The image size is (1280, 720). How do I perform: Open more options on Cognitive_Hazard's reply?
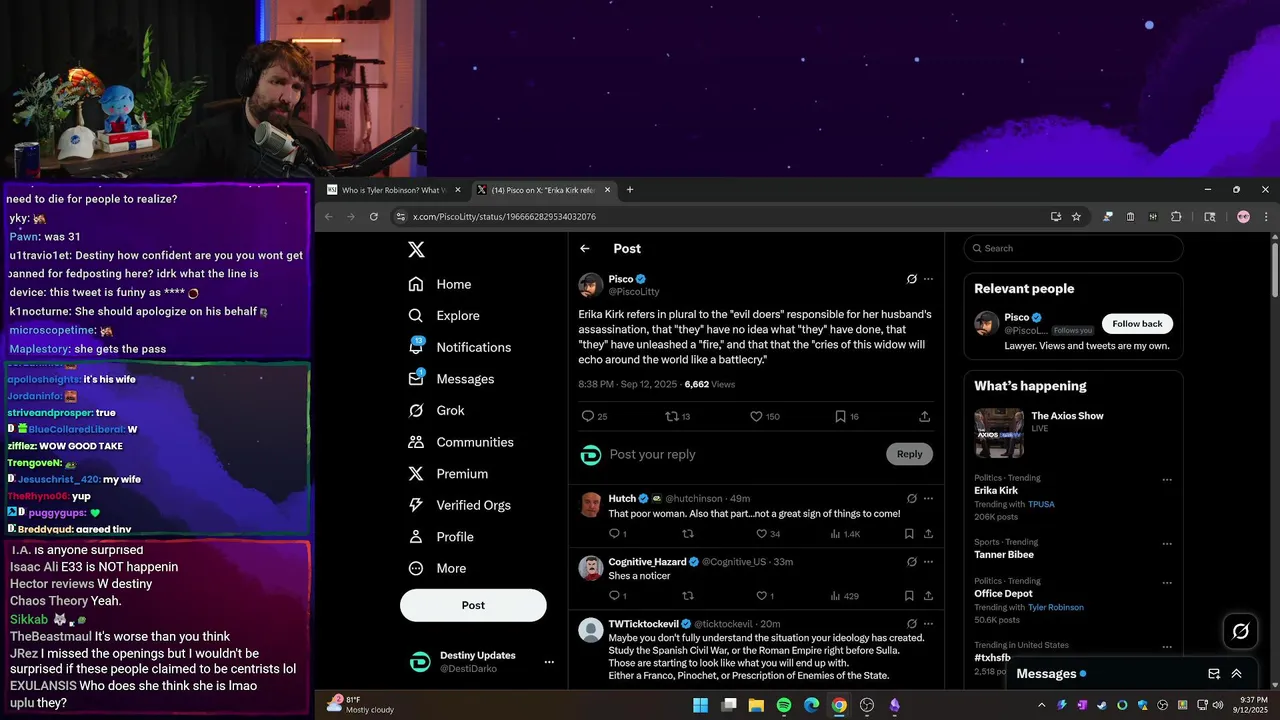[x=929, y=562]
